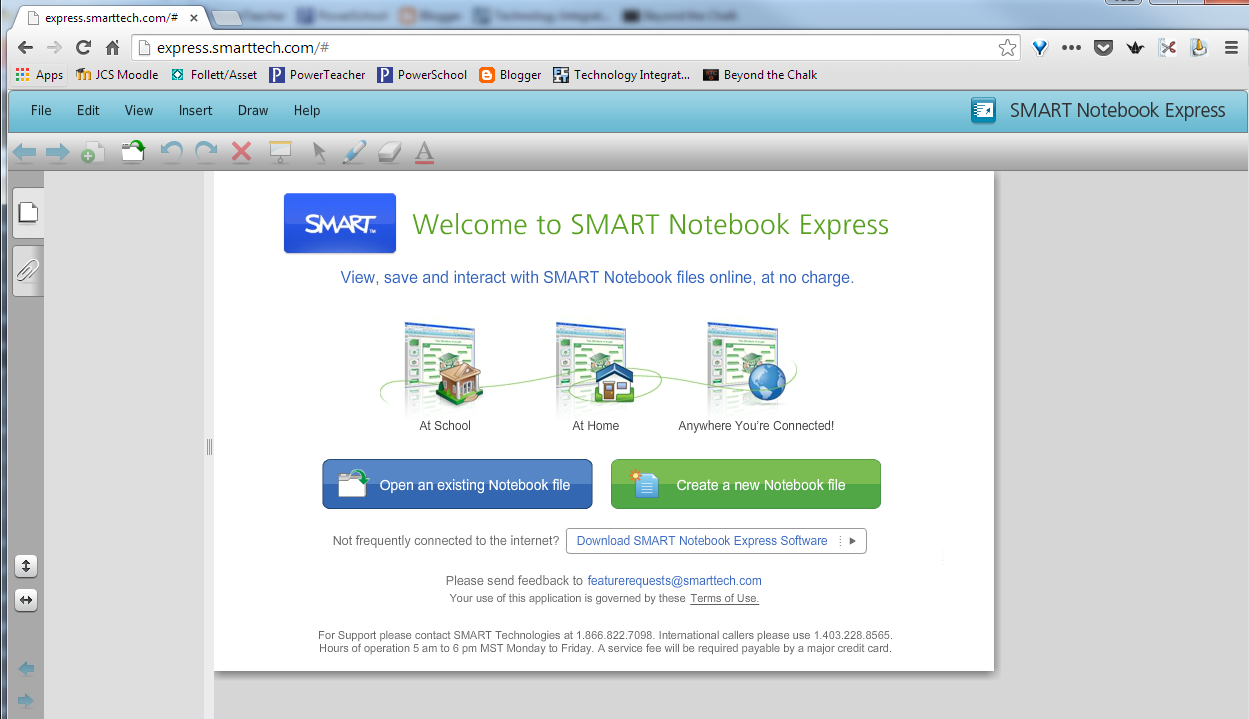Open the View menu
The image size is (1249, 719).
click(x=139, y=111)
